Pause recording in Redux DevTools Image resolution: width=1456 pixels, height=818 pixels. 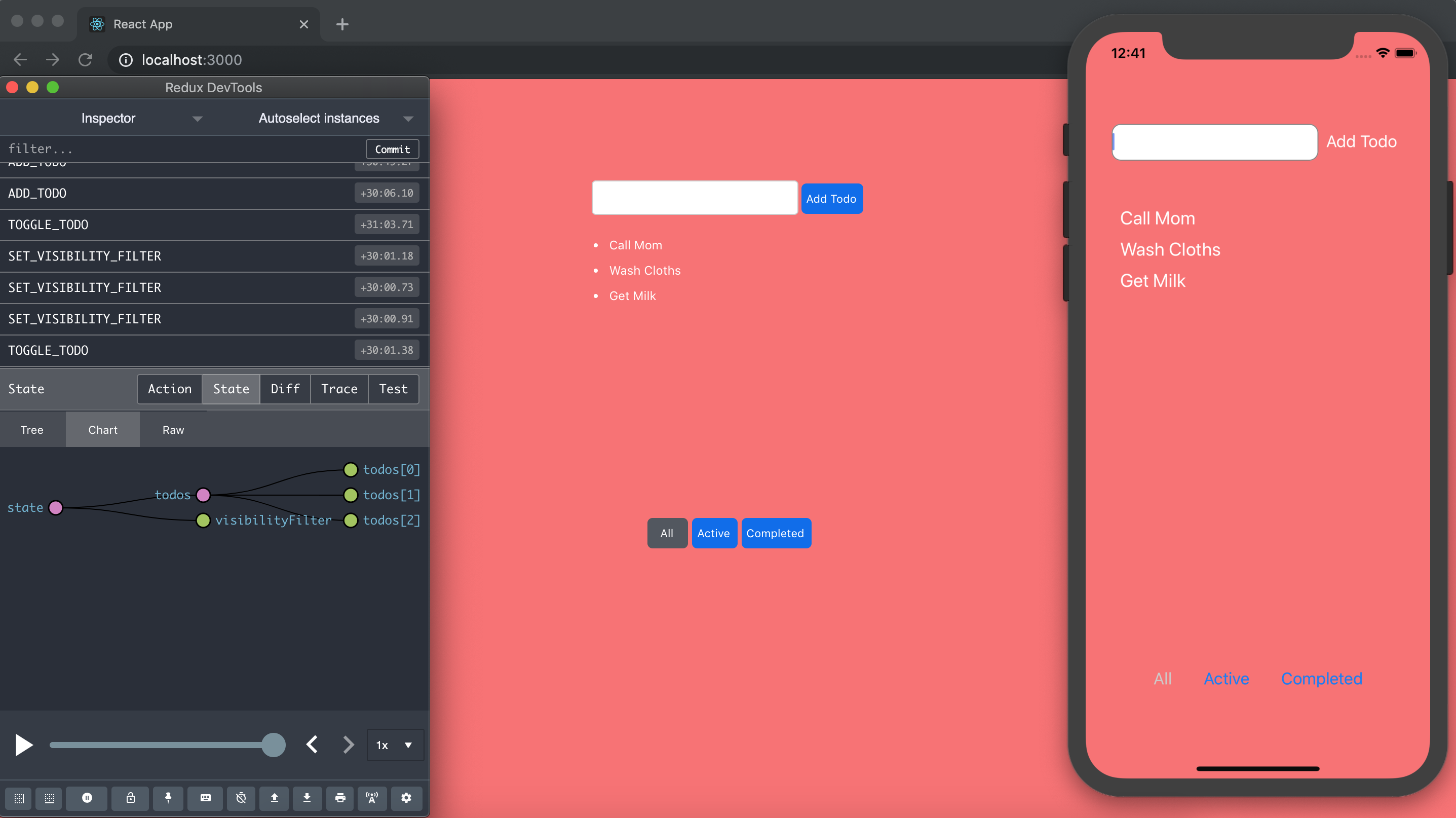[x=87, y=798]
